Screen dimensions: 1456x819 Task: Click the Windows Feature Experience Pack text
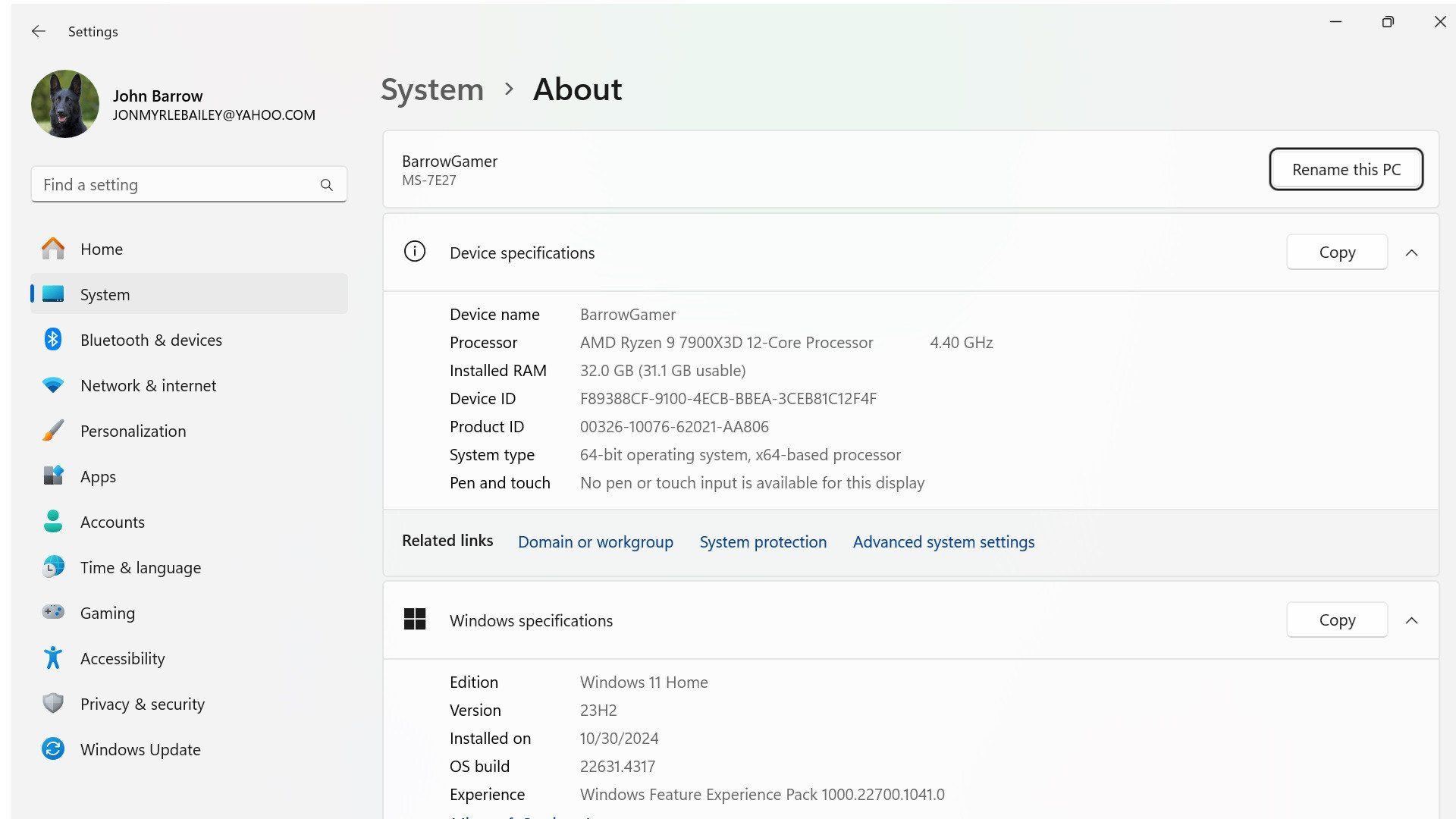point(762,795)
